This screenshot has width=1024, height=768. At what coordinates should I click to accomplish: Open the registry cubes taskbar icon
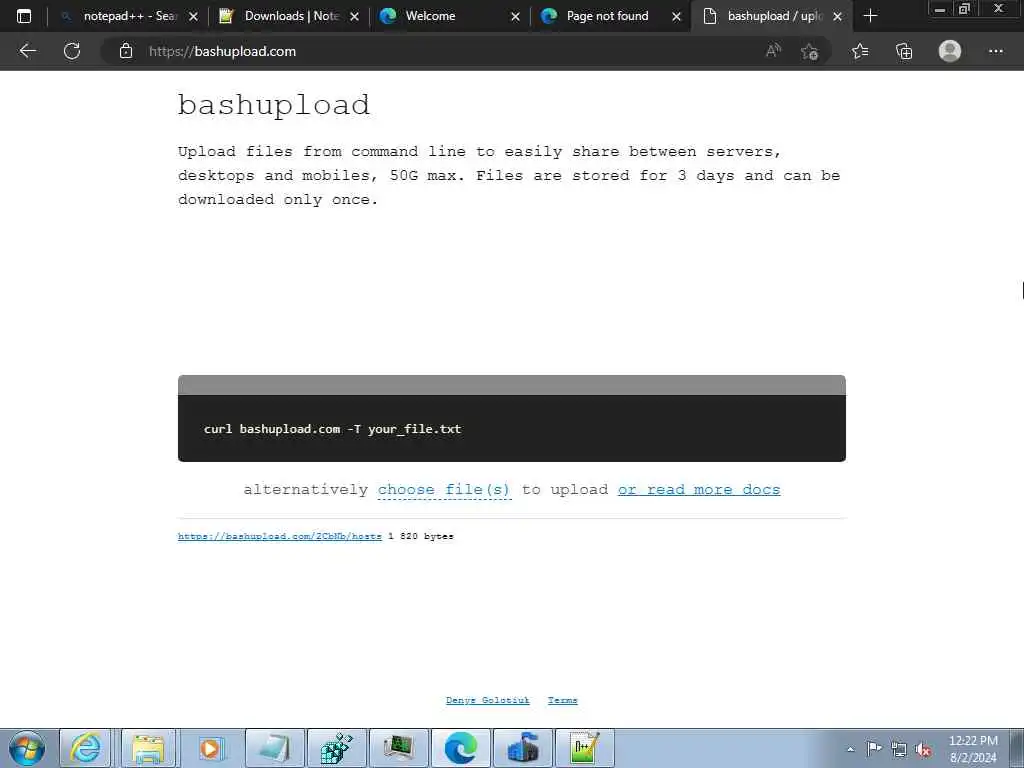tap(337, 748)
